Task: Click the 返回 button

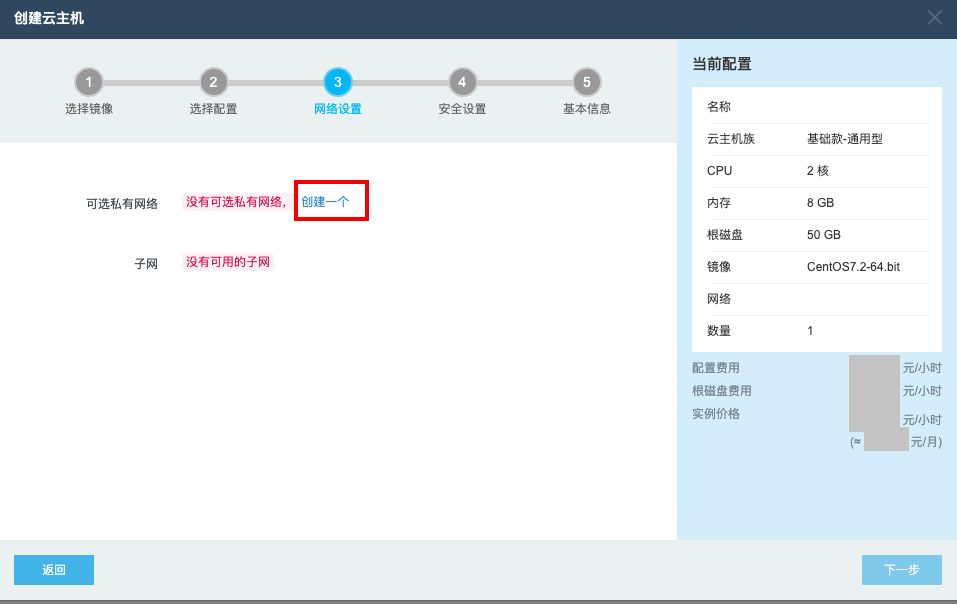Action: (x=54, y=570)
